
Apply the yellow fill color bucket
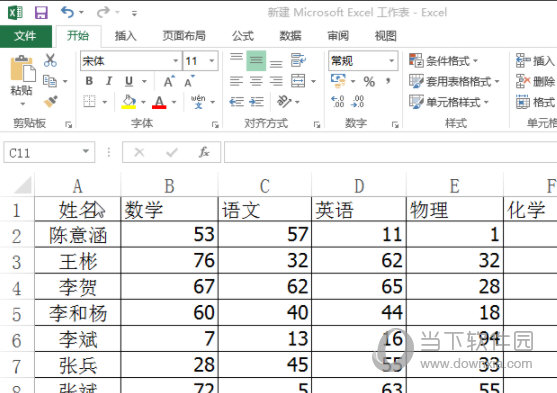coord(129,102)
